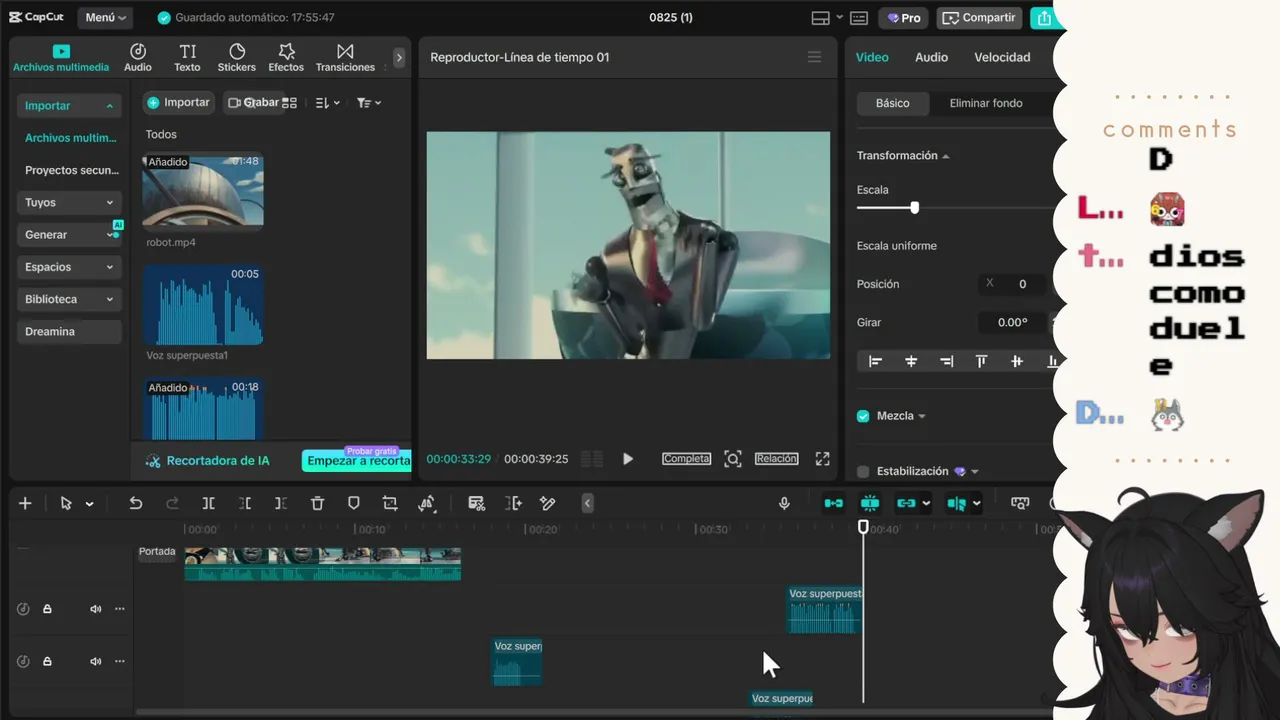Open the media filter dropdown
Viewport: 1280px width, 720px height.
[x=369, y=103]
